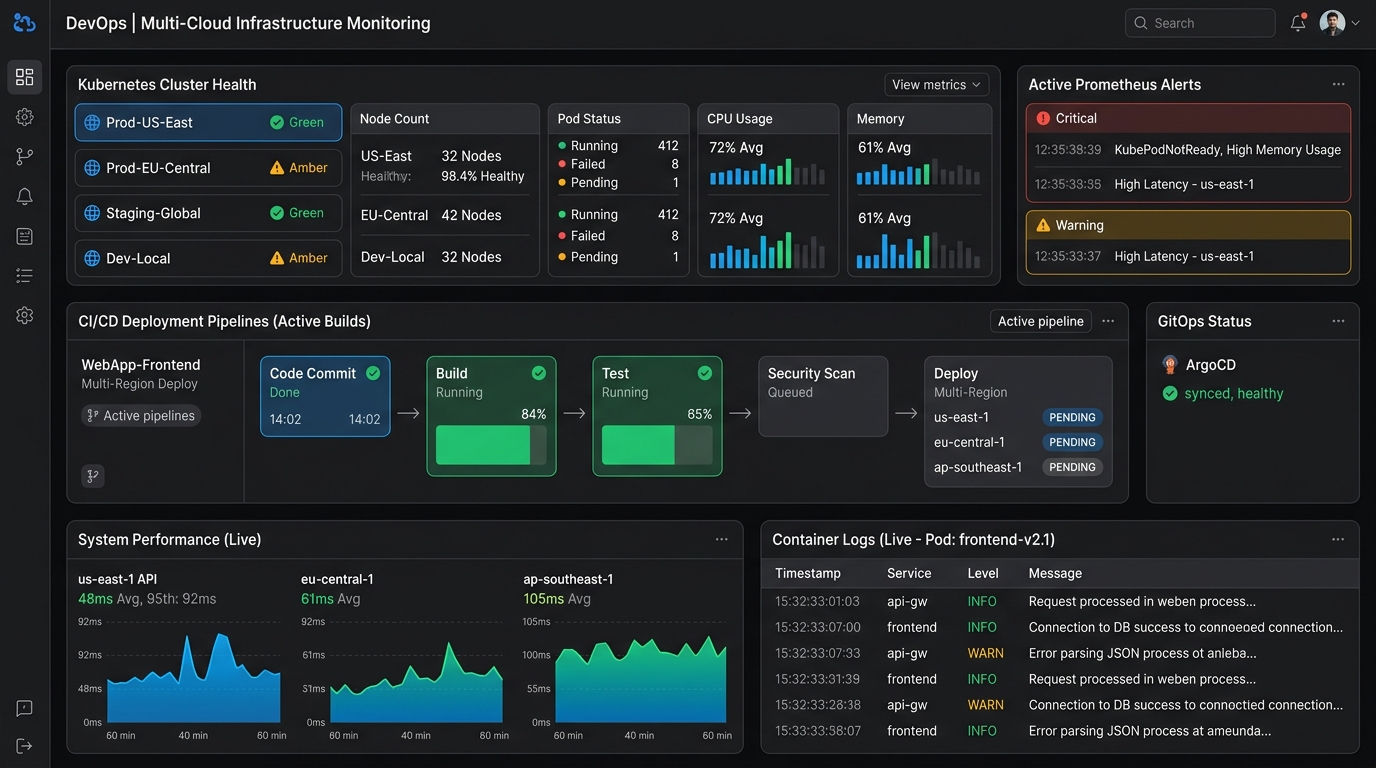Open the View metrics dropdown
The width and height of the screenshot is (1376, 768).
(937, 85)
